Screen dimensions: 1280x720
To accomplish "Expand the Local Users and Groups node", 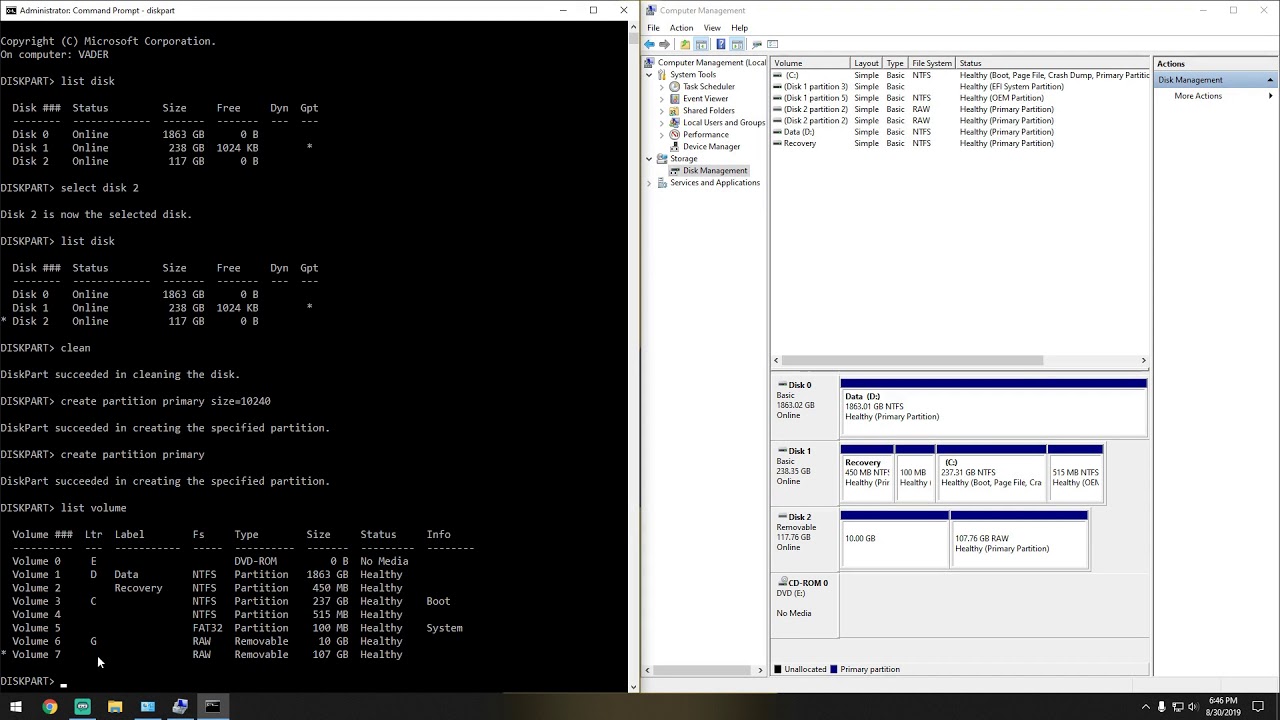I will (661, 123).
